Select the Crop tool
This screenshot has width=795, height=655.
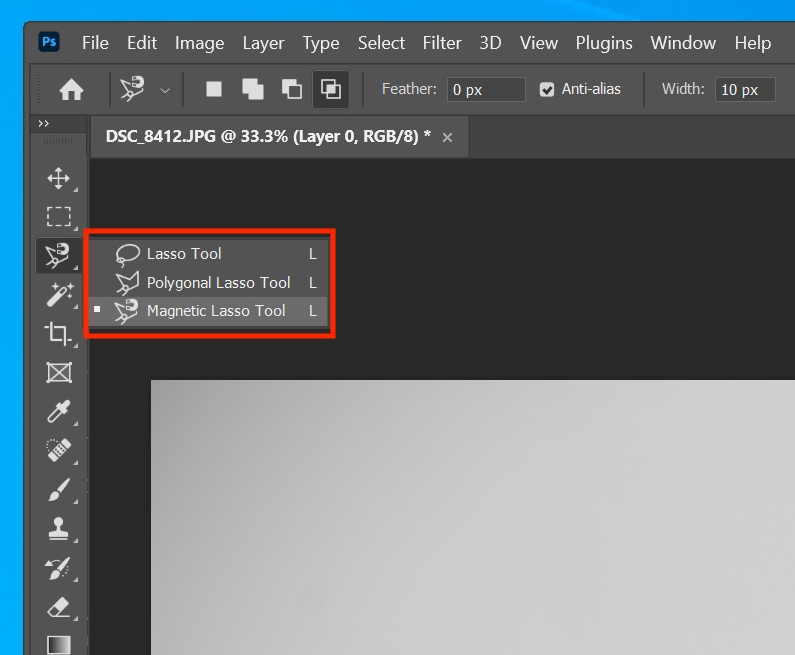click(x=58, y=334)
